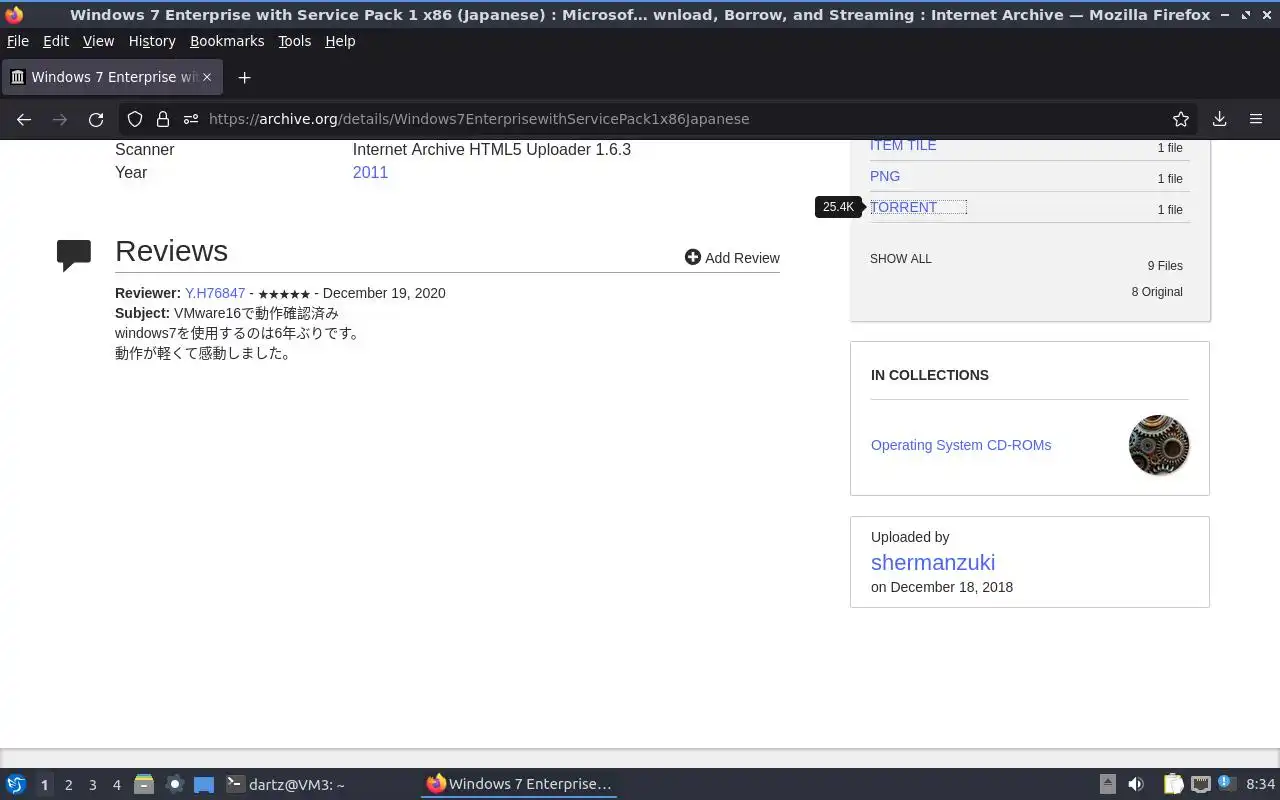Viewport: 1280px width, 800px height.
Task: Download the TORRENT file
Action: [x=903, y=207]
